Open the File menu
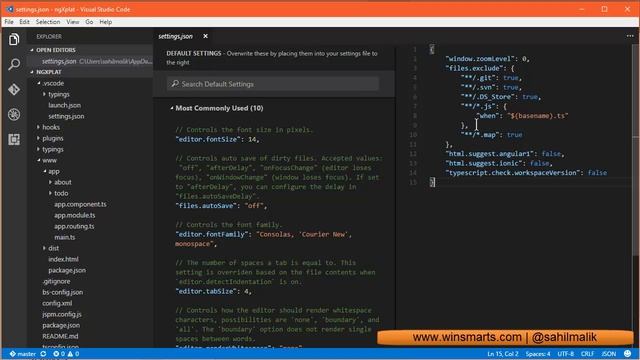 click(9, 22)
